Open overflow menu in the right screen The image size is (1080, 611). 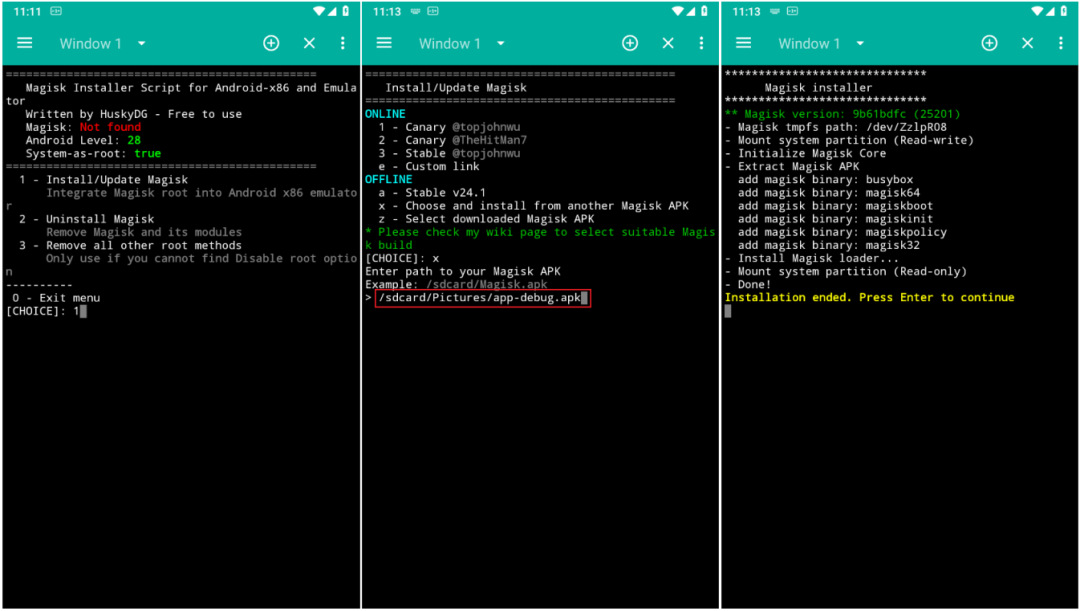[1061, 43]
